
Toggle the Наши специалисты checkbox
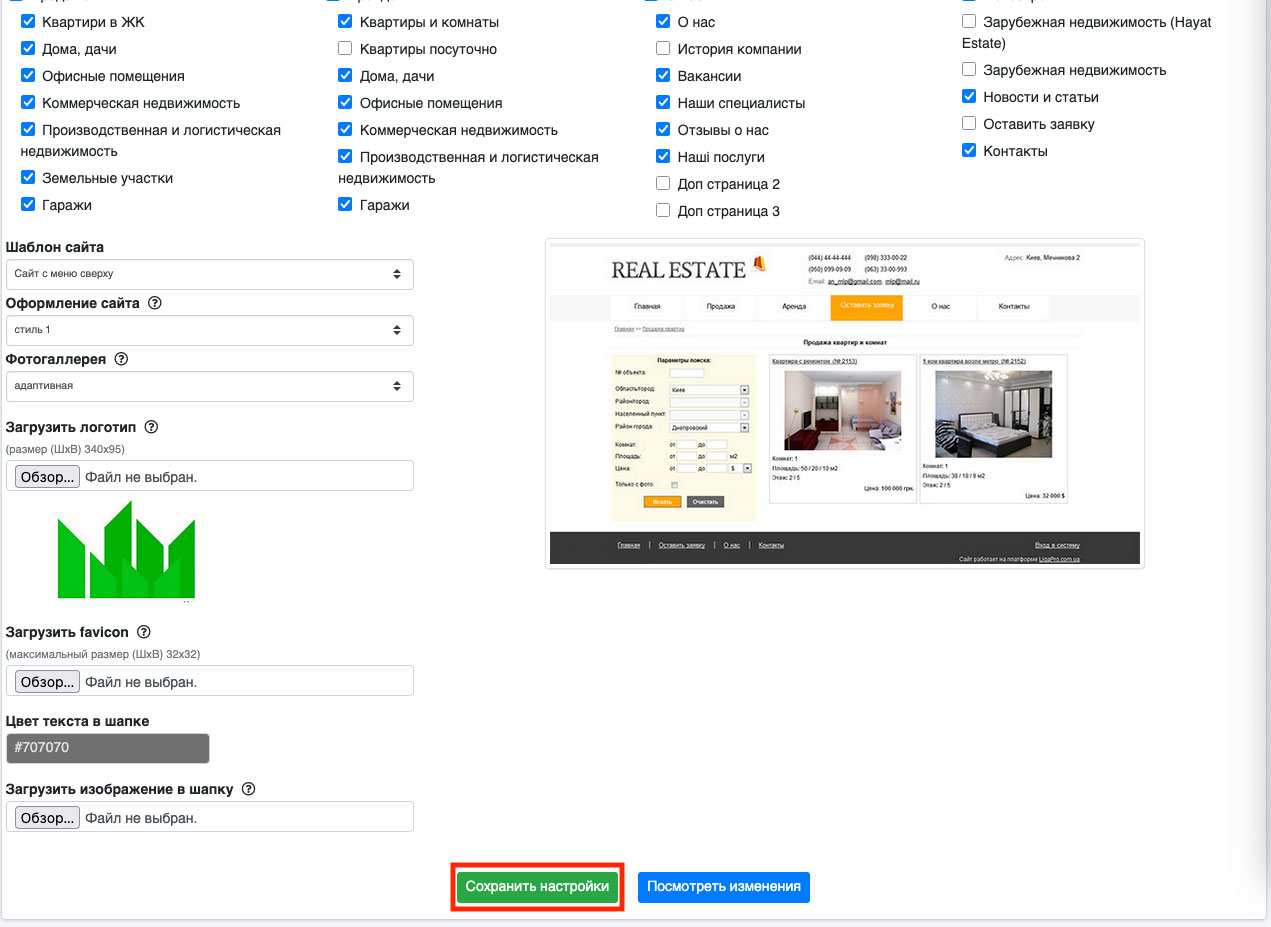663,102
